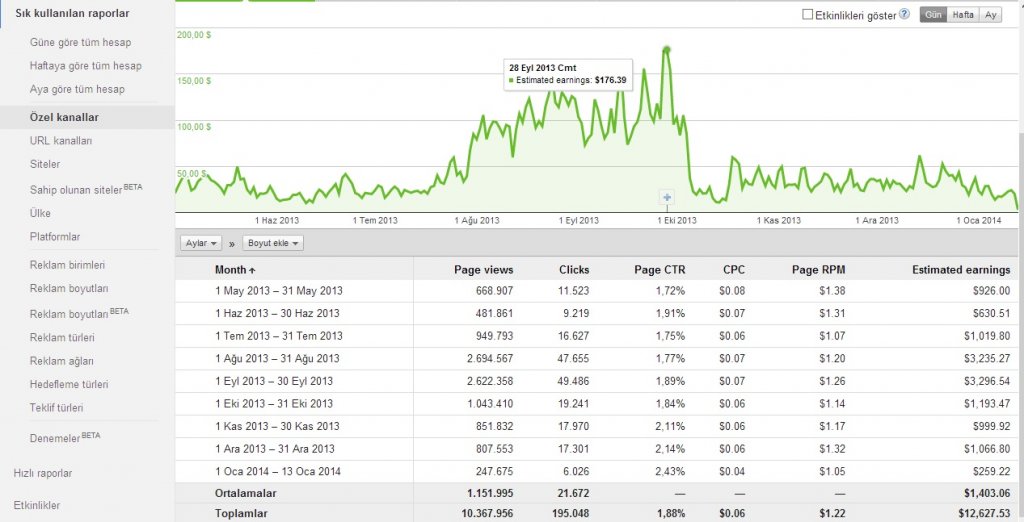Select row 1 May 2013 – 31 May 2013

click(x=599, y=291)
